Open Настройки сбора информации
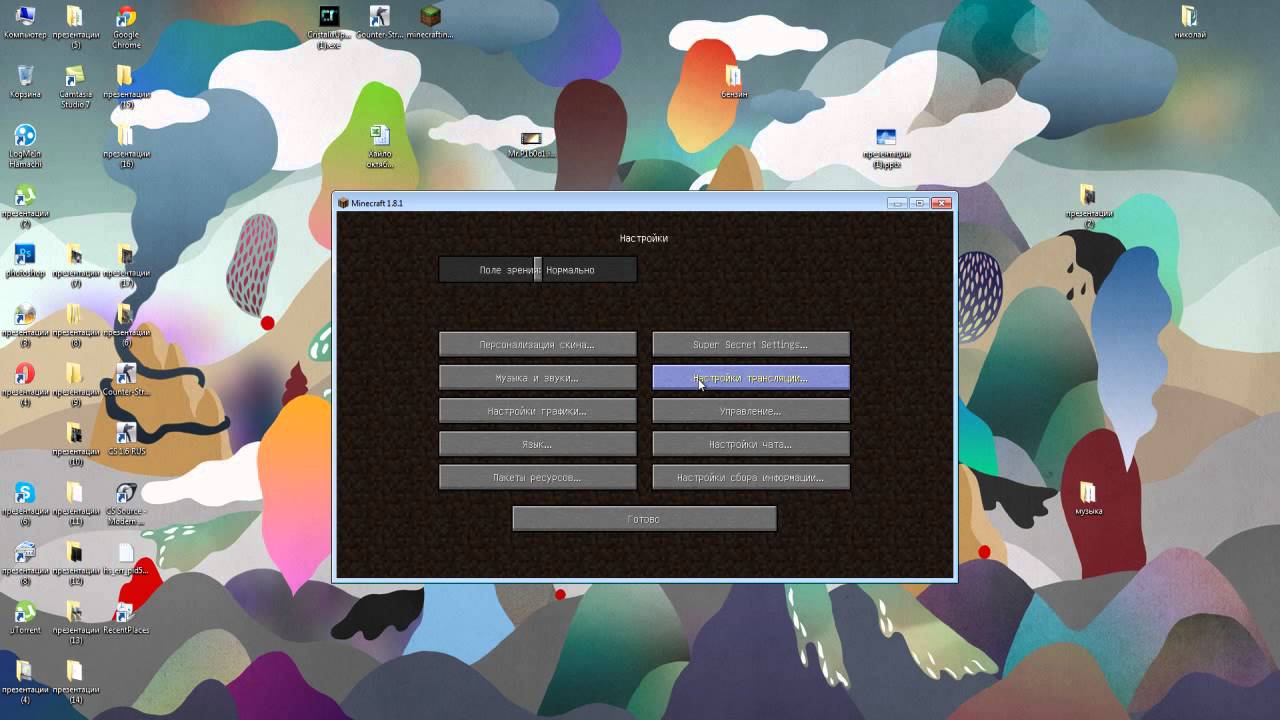 coord(751,477)
